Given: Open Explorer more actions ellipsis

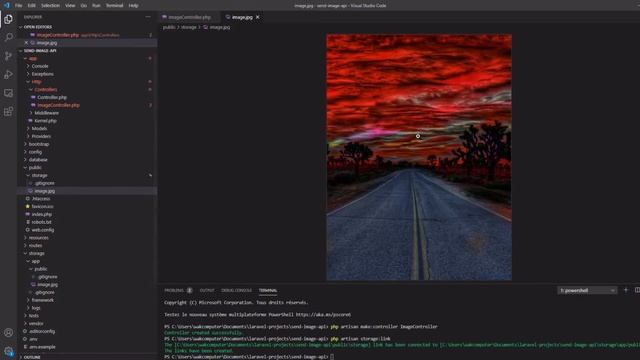Looking at the screenshot, I should [x=148, y=17].
